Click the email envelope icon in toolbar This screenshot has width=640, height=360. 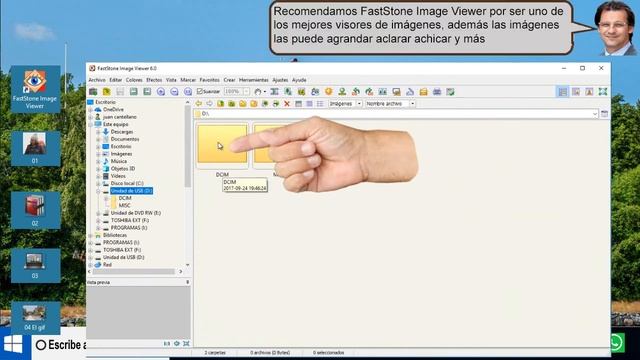tap(423, 92)
